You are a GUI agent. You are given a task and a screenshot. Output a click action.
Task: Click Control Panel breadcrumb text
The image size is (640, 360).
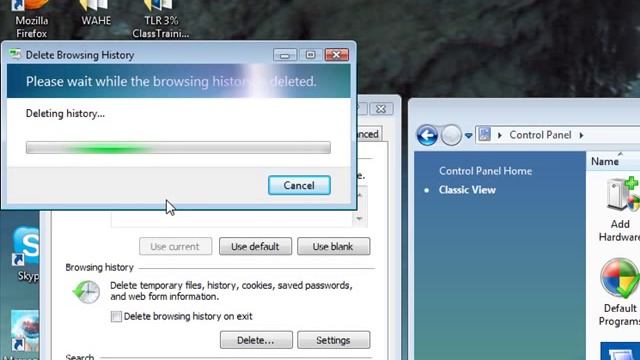[x=540, y=135]
